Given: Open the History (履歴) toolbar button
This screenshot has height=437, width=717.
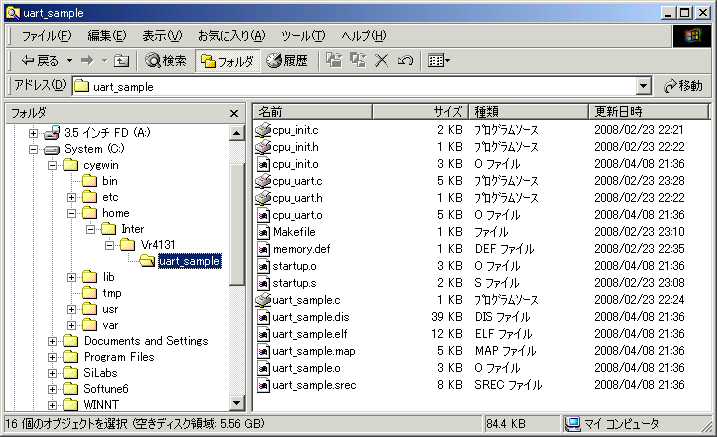Looking at the screenshot, I should [x=287, y=60].
